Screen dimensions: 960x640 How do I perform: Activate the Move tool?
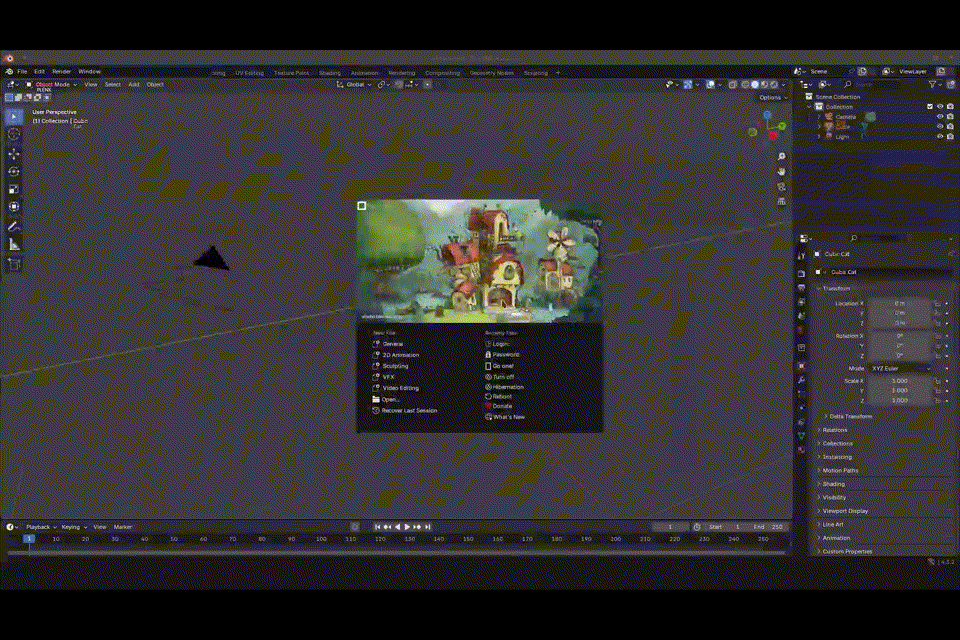click(x=13, y=154)
